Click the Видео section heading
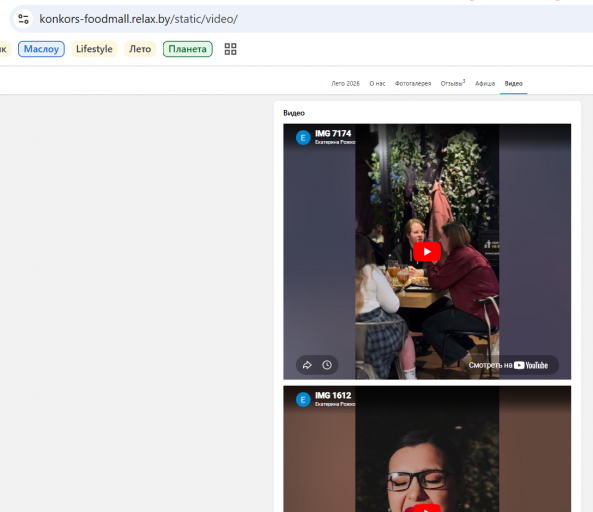Viewport: 593px width, 512px height. [x=294, y=113]
